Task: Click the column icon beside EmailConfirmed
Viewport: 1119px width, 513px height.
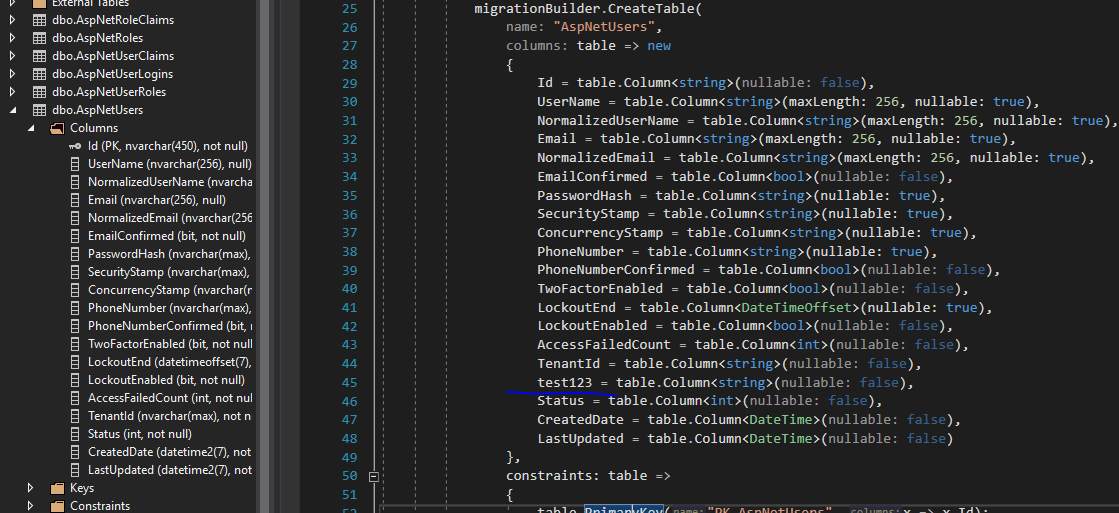Action: (x=75, y=235)
